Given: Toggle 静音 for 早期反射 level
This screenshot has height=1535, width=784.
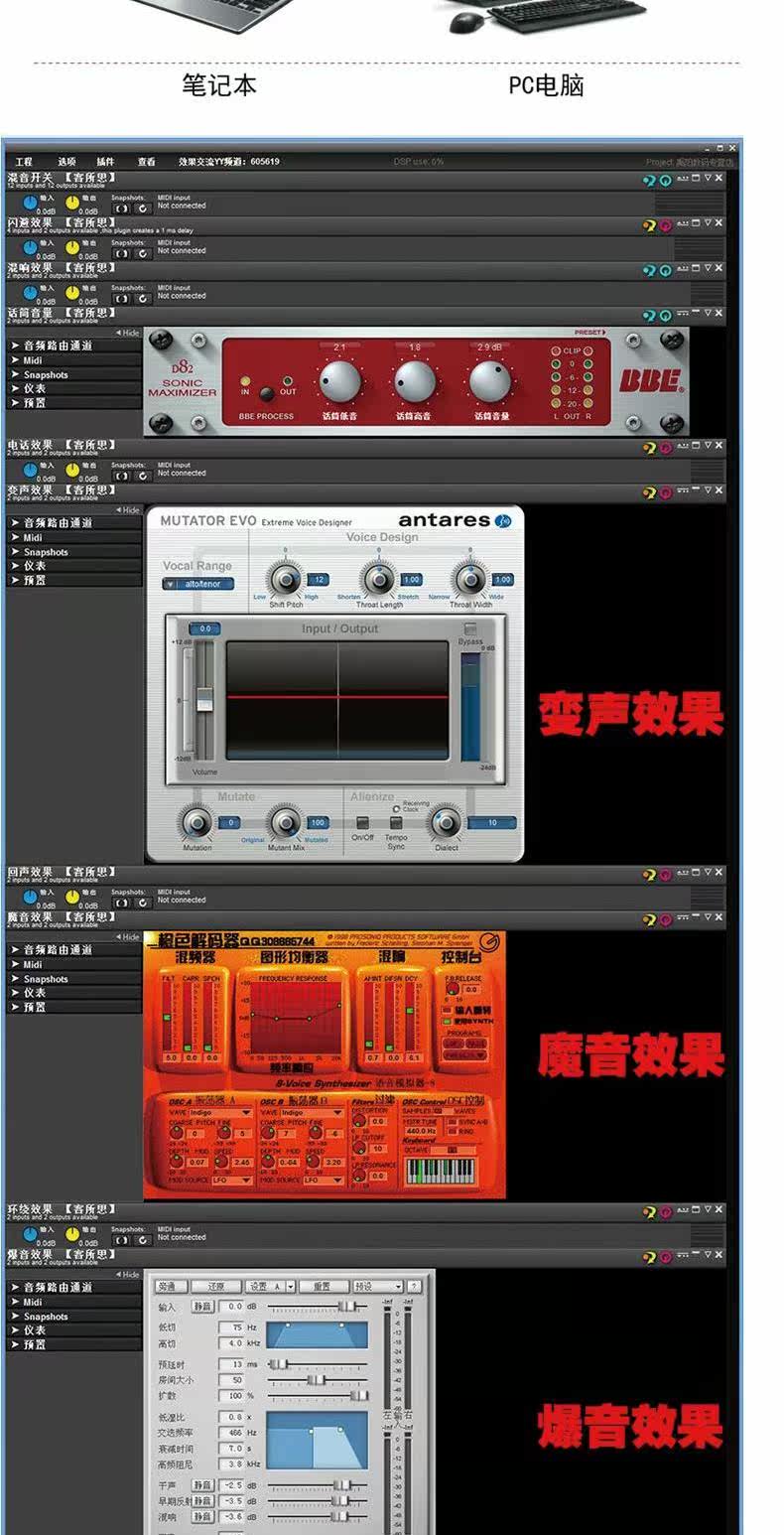Looking at the screenshot, I should tap(202, 1501).
